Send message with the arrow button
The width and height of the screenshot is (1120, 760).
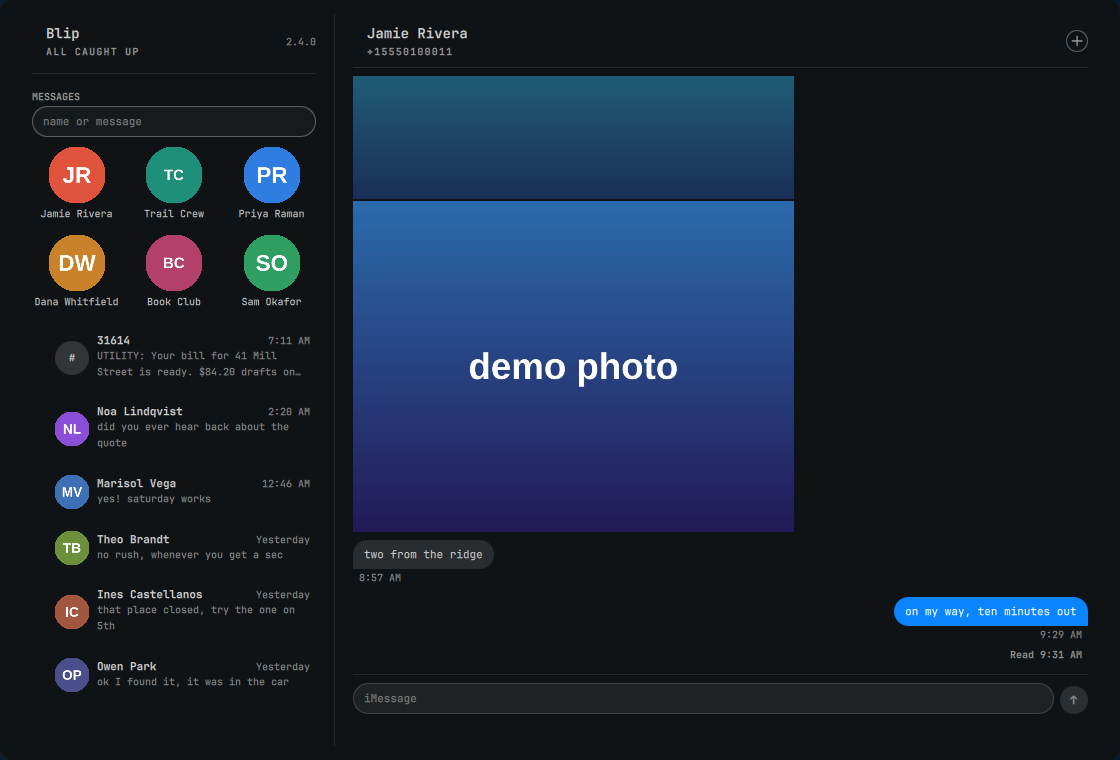coord(1074,699)
